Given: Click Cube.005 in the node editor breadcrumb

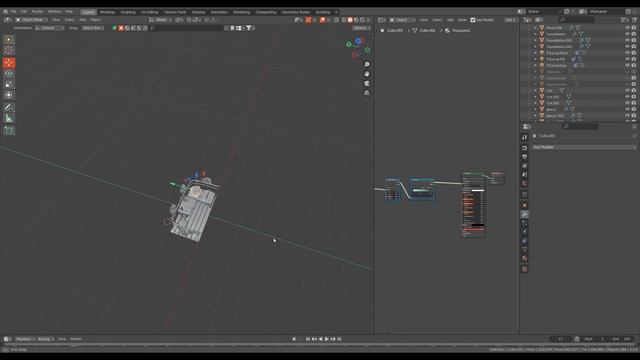Looking at the screenshot, I should coord(394,30).
